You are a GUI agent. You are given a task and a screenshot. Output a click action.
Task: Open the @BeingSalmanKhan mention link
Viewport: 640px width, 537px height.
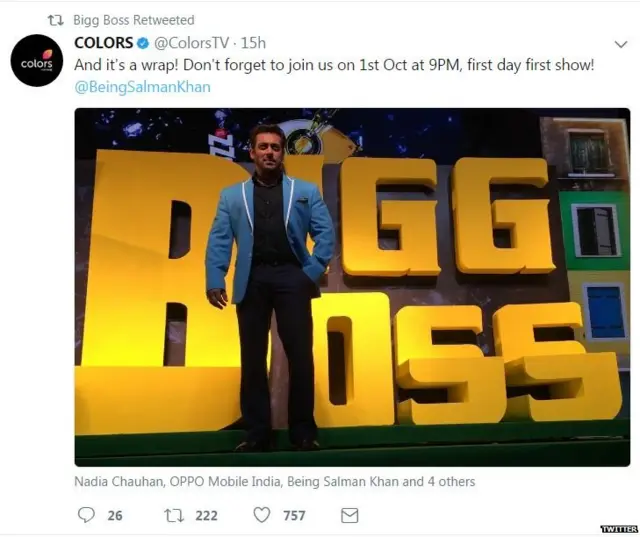click(142, 87)
